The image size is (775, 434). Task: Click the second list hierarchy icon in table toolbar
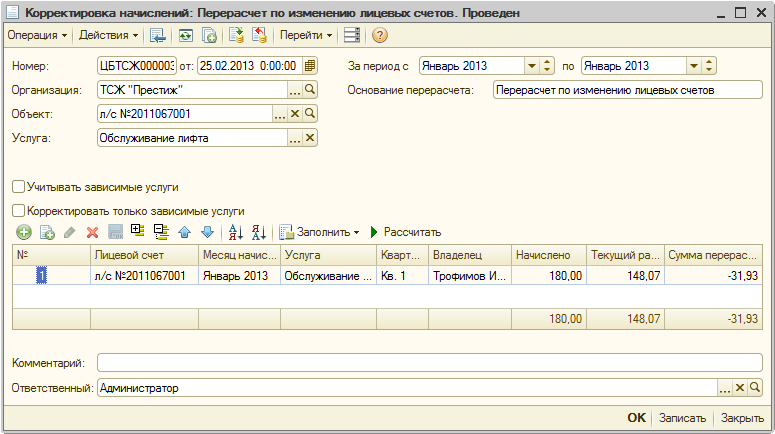coord(161,232)
